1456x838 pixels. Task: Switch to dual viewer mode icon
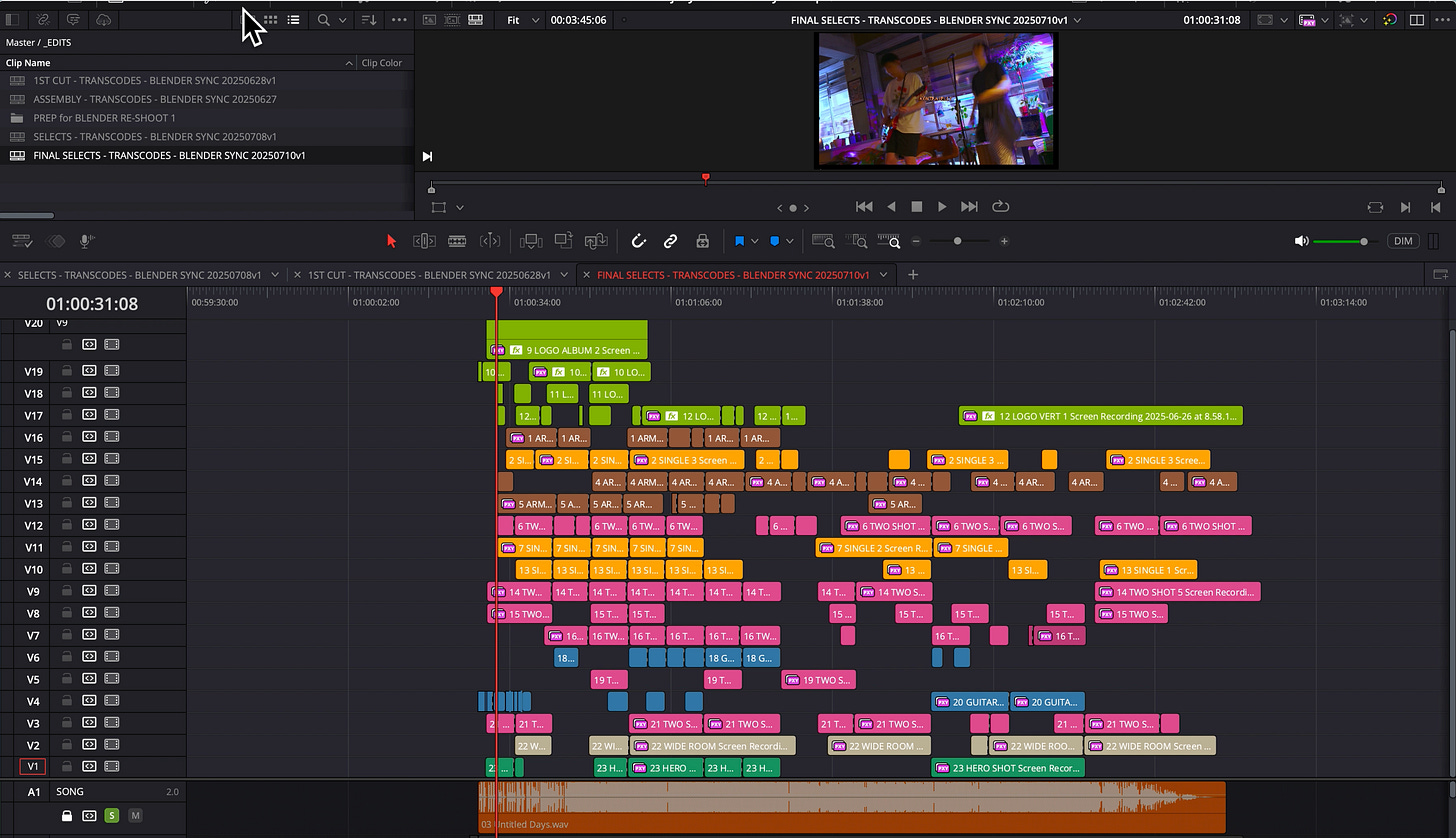(1417, 20)
